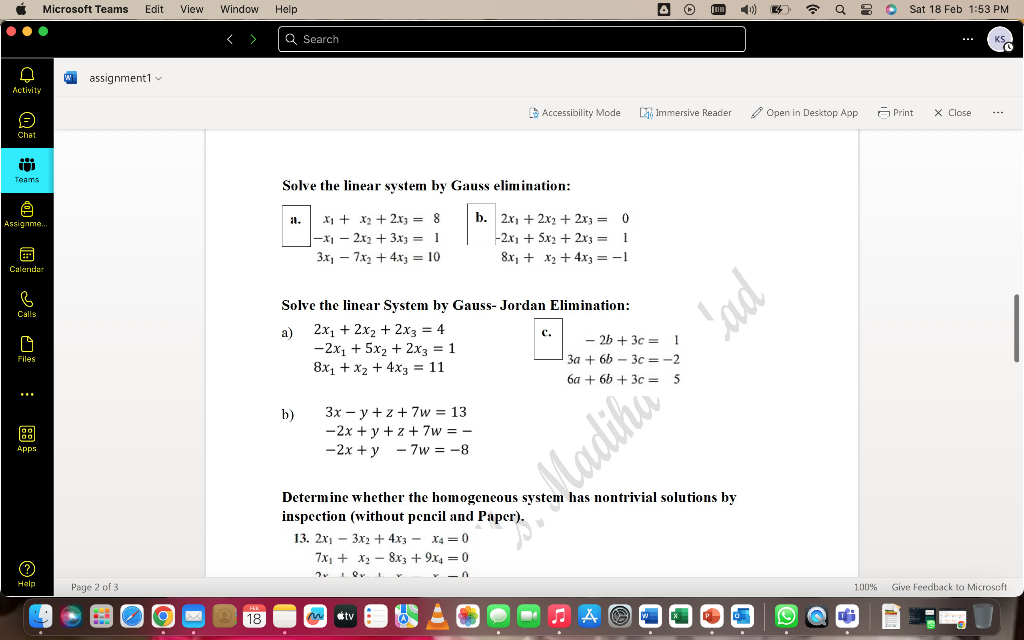Open the Window menu
The height and width of the screenshot is (640, 1024).
[x=239, y=9]
